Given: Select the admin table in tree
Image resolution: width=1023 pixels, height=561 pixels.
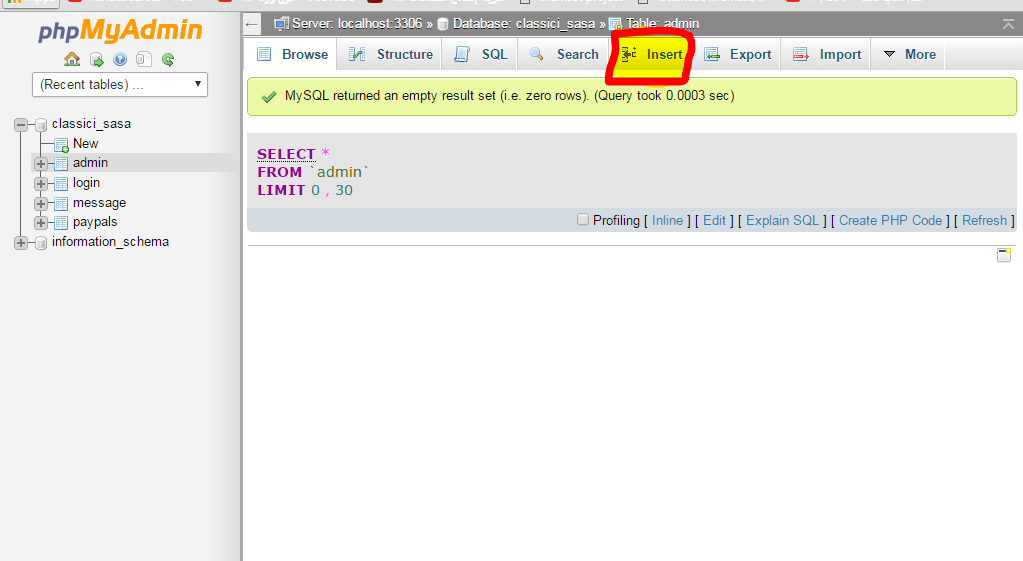Looking at the screenshot, I should pos(91,163).
